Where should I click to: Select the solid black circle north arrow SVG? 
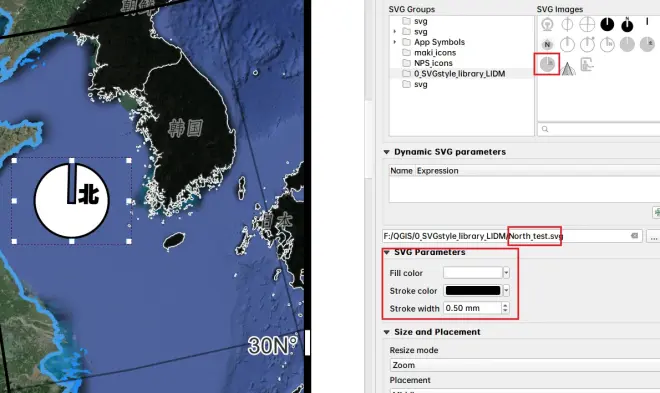click(607, 24)
